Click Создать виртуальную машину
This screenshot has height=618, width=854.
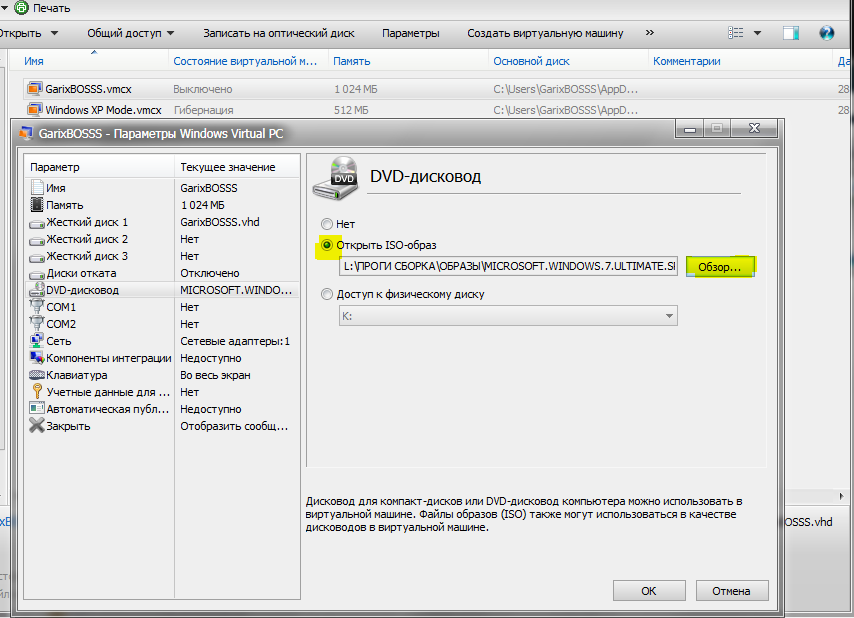pos(545,33)
